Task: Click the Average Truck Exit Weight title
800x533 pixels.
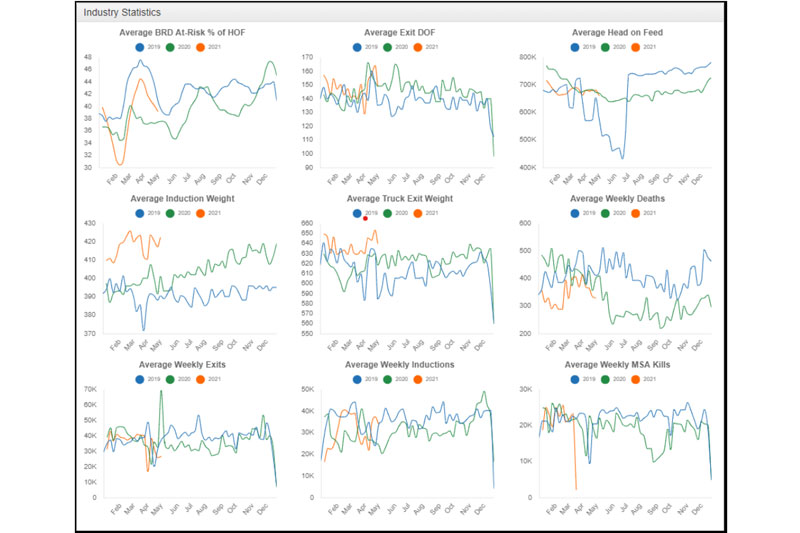Action: 399,198
